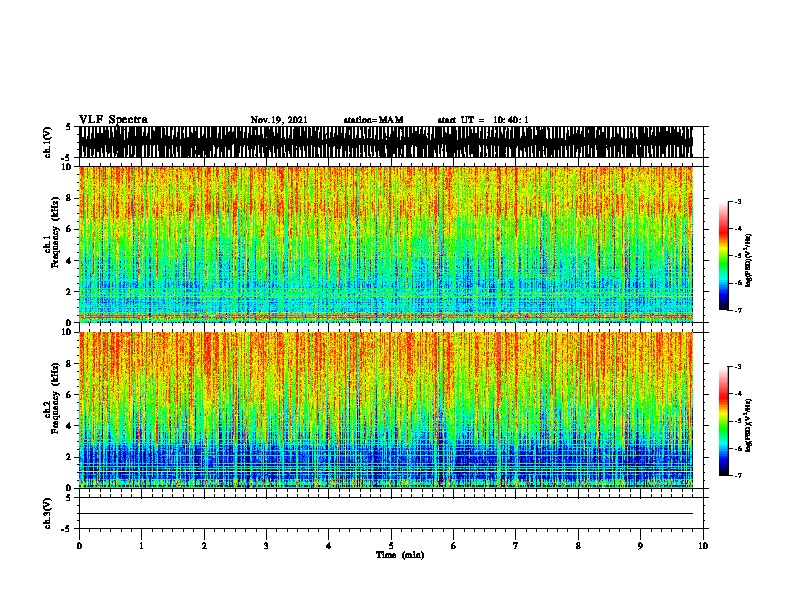
Task: Click the "10" tick on ch.2 frequency axis
Action: (x=68, y=332)
